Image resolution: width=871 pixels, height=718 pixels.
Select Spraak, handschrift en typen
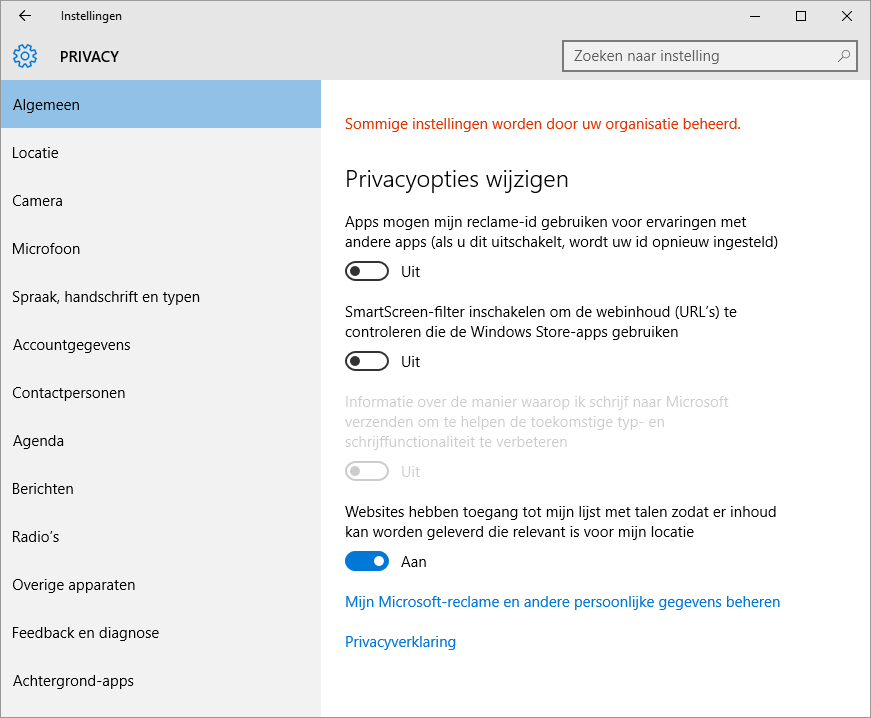tap(106, 296)
